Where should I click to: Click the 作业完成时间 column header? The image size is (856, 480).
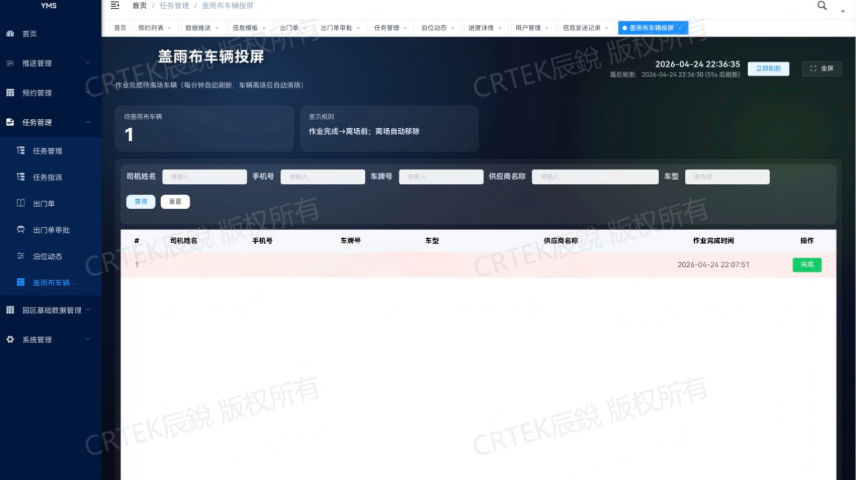713,241
